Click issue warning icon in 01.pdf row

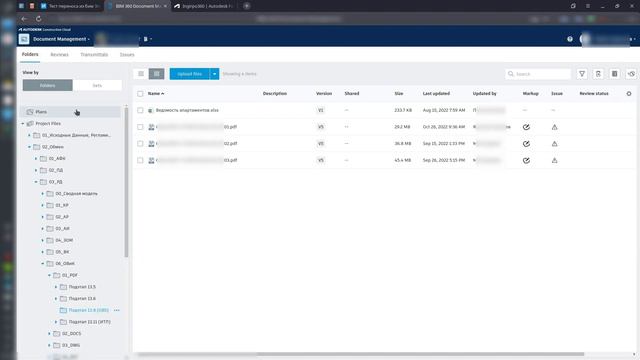tap(554, 127)
